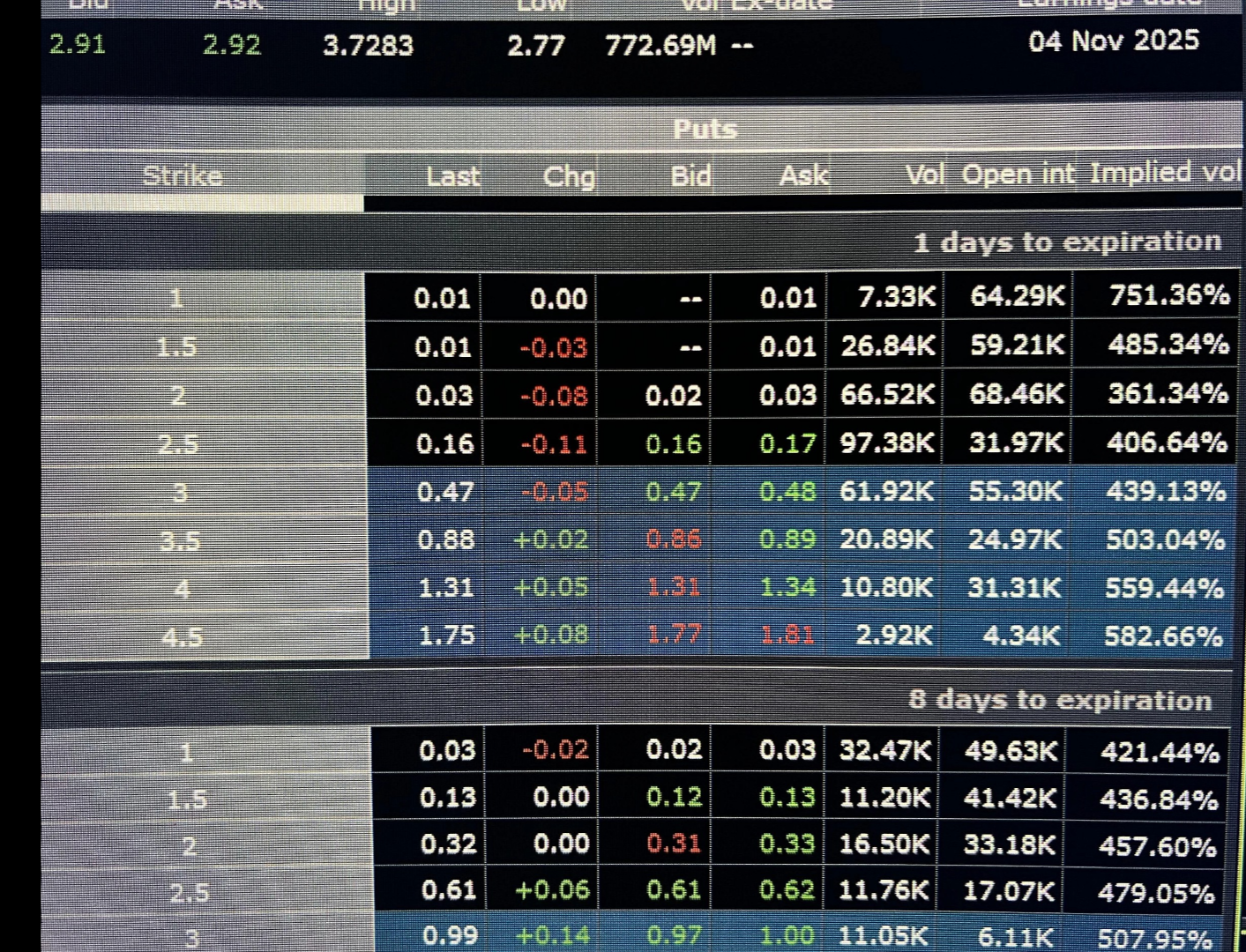Click open interest 49.63K
The height and width of the screenshot is (952, 1246).
(1011, 752)
